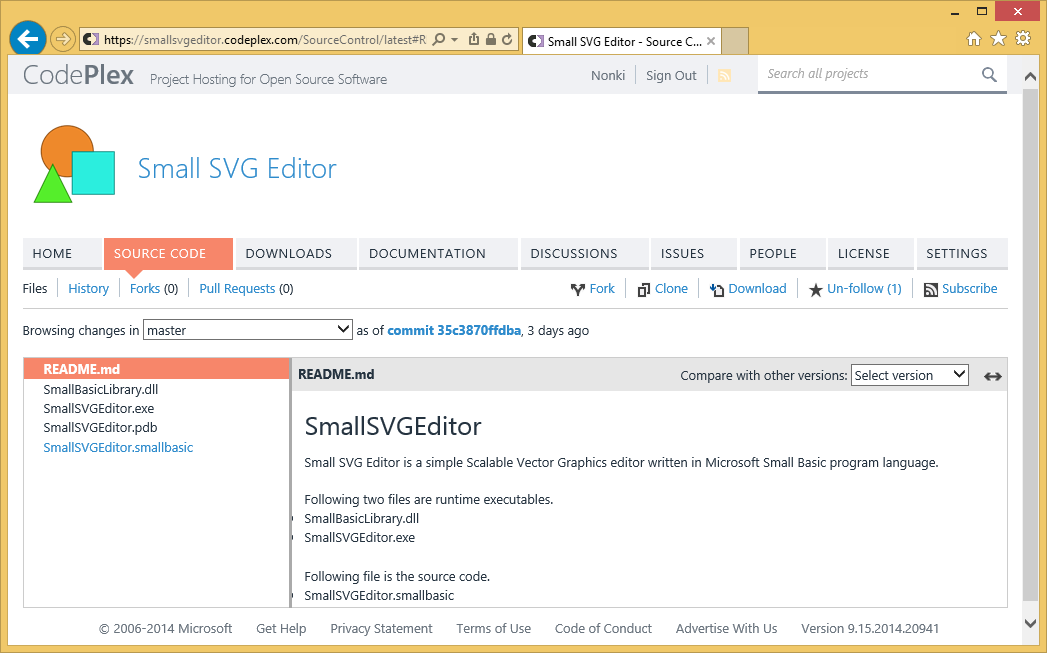Click the Download icon
Screen dimensions: 1047x653
click(x=716, y=289)
